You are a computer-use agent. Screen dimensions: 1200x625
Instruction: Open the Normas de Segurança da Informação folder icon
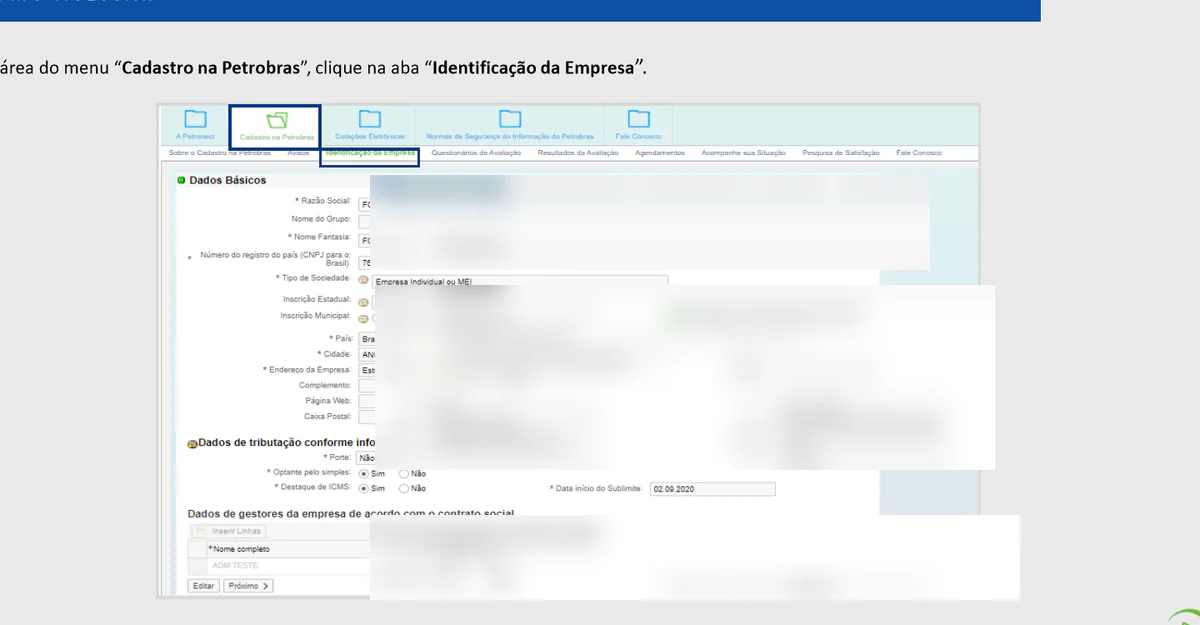(510, 119)
